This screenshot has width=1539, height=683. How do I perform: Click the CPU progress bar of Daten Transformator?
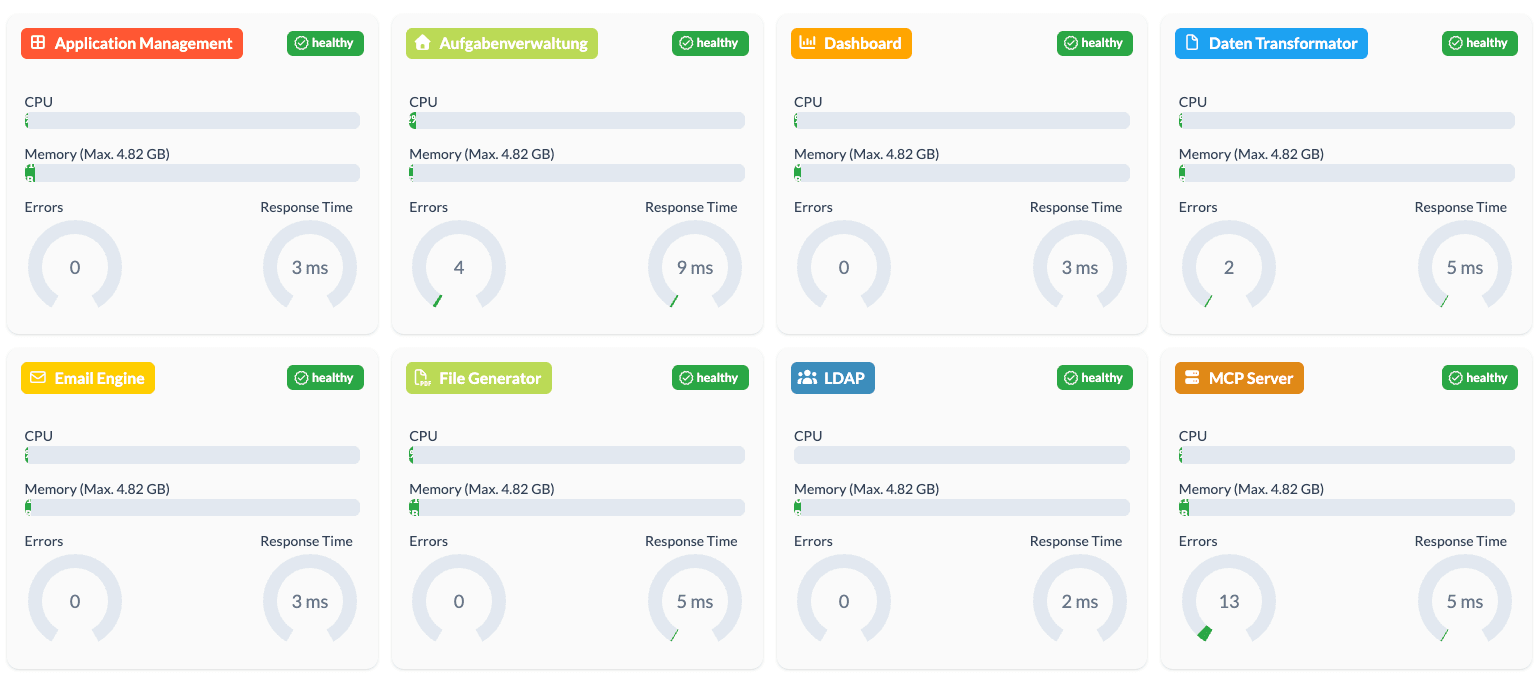click(1347, 120)
